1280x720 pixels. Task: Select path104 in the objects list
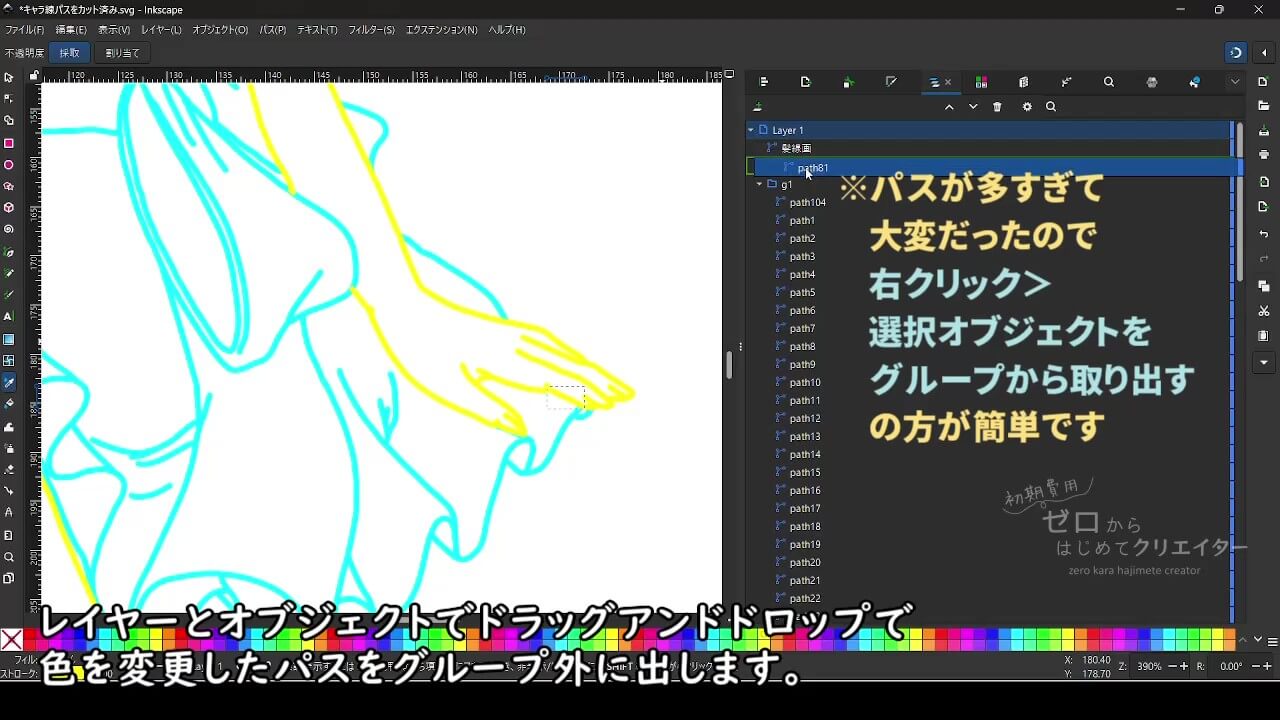point(807,203)
